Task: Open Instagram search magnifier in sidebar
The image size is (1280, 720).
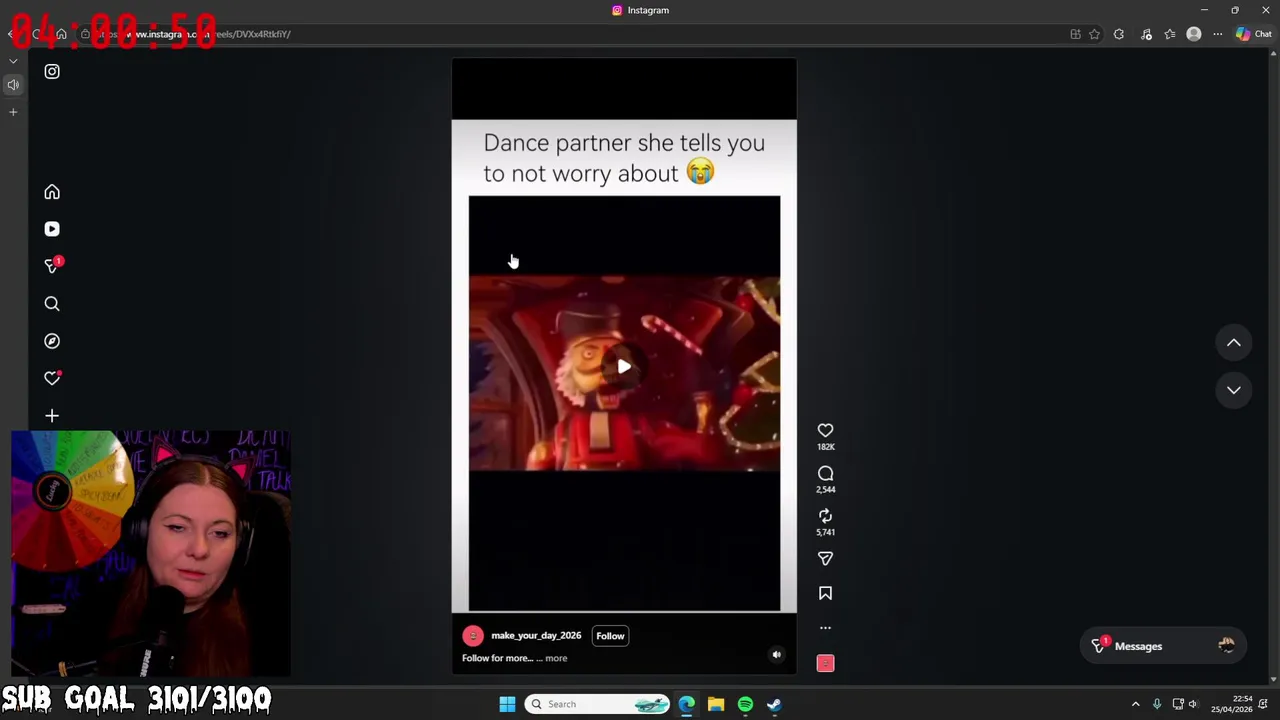Action: click(x=52, y=304)
